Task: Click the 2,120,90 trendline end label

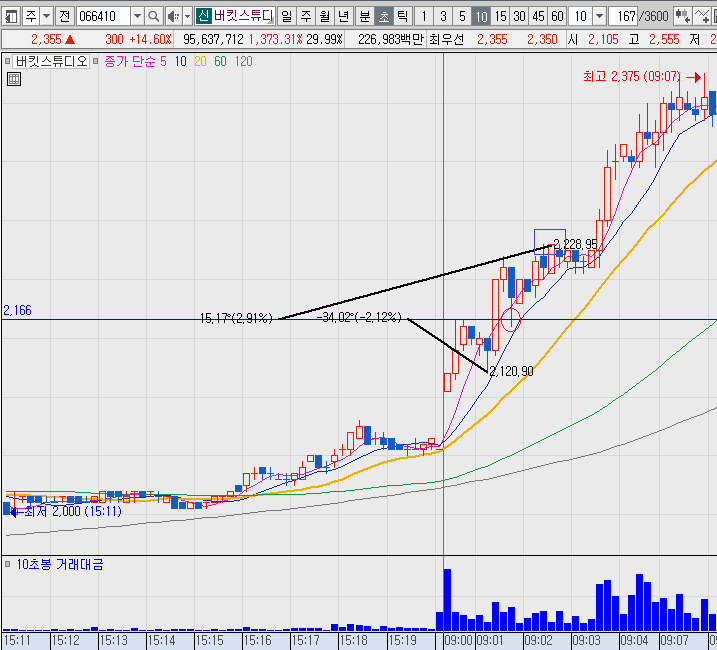Action: coord(511,371)
